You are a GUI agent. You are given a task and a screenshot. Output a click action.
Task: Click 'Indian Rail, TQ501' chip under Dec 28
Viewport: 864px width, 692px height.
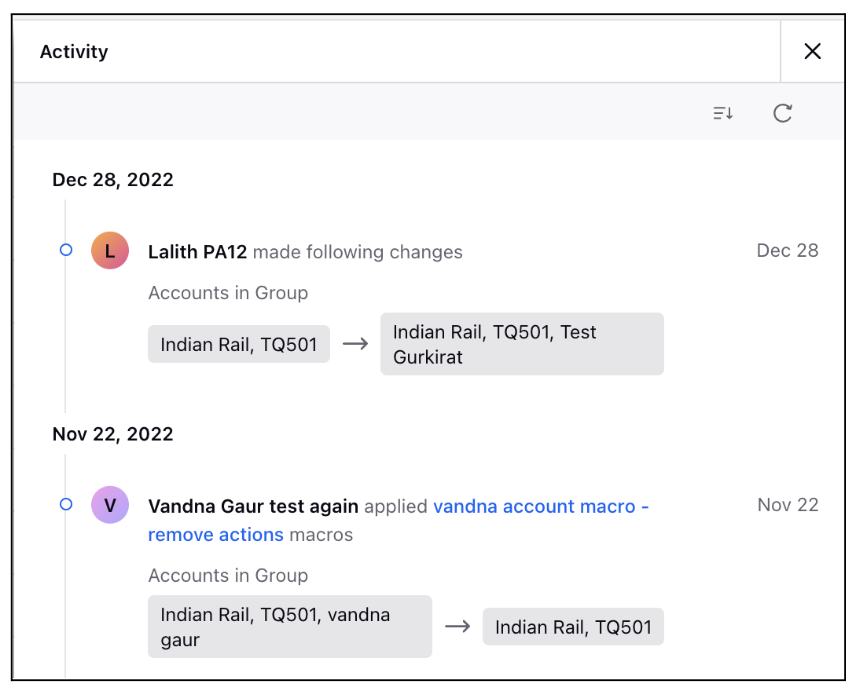pyautogui.click(x=239, y=344)
